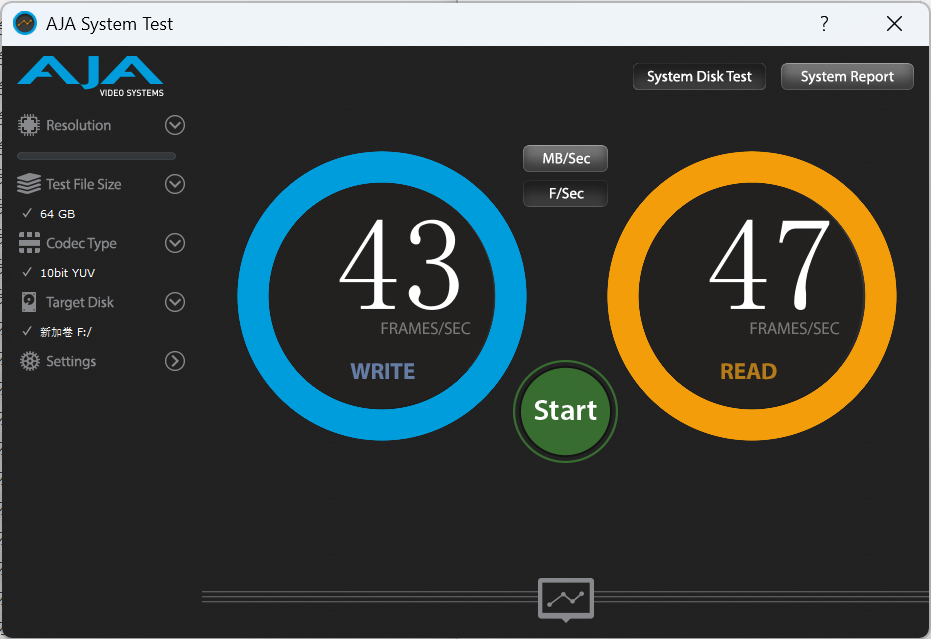This screenshot has width=931, height=639.
Task: Click the question mark help icon
Action: tap(824, 24)
